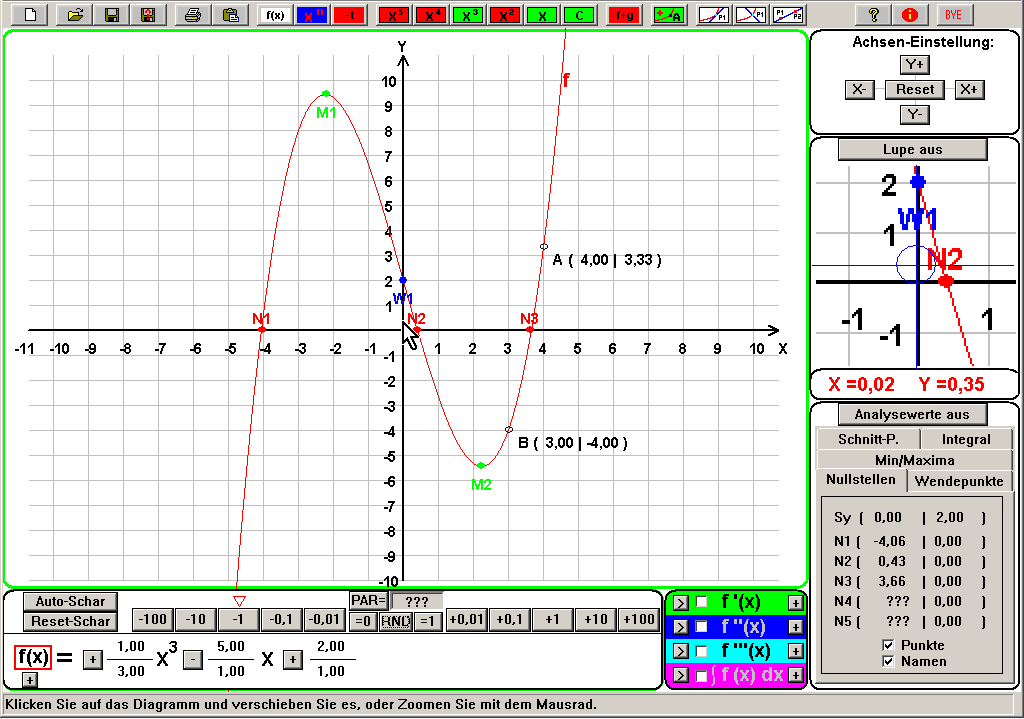Screen dimensions: 1024x719
Task: Expand the f ''(x) row plus button
Action: (795, 627)
